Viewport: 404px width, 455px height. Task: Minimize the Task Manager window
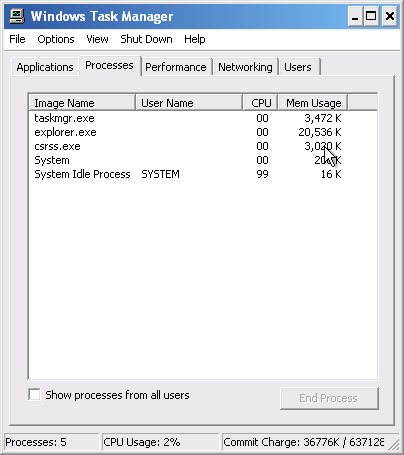(x=355, y=16)
